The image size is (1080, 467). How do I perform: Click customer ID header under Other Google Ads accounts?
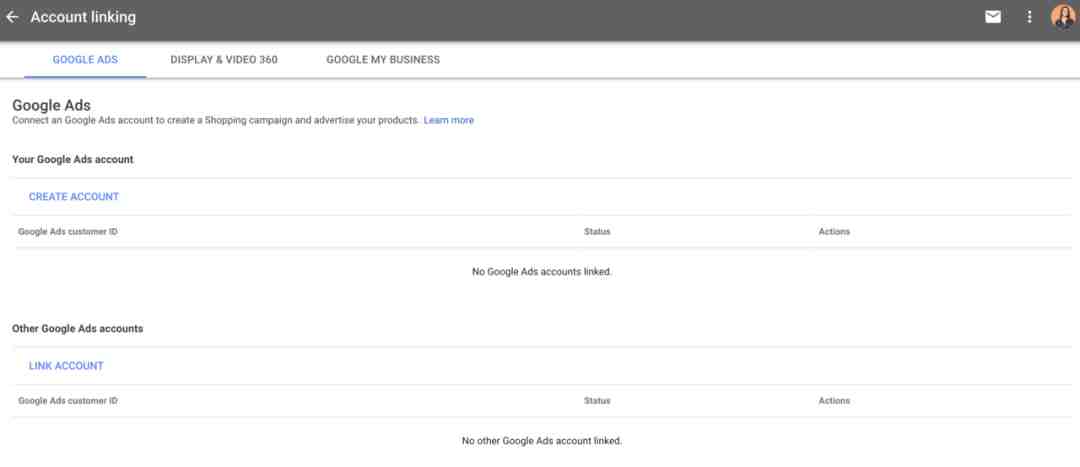pyautogui.click(x=68, y=401)
